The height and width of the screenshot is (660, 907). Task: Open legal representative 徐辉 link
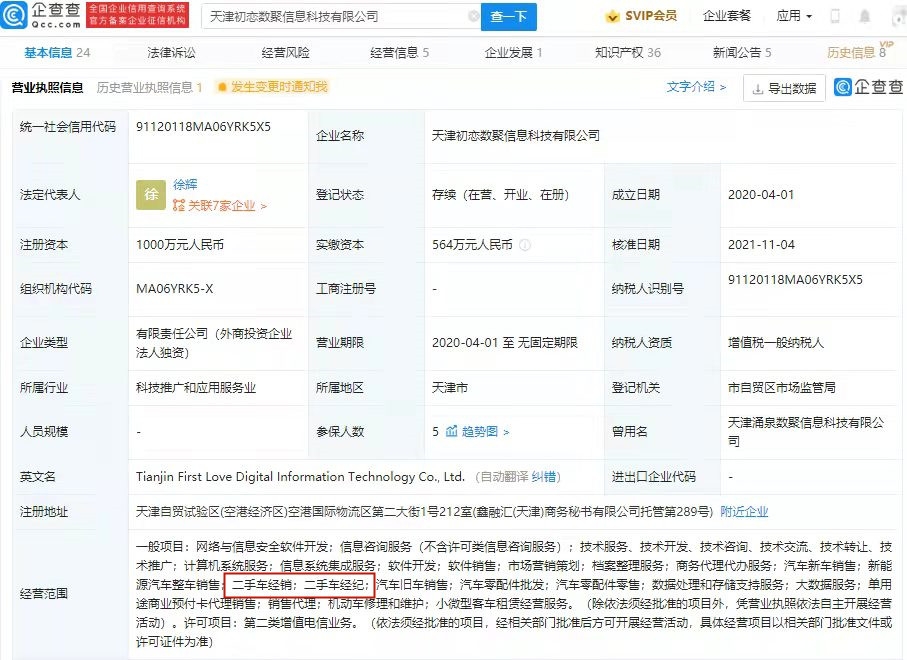tap(185, 185)
